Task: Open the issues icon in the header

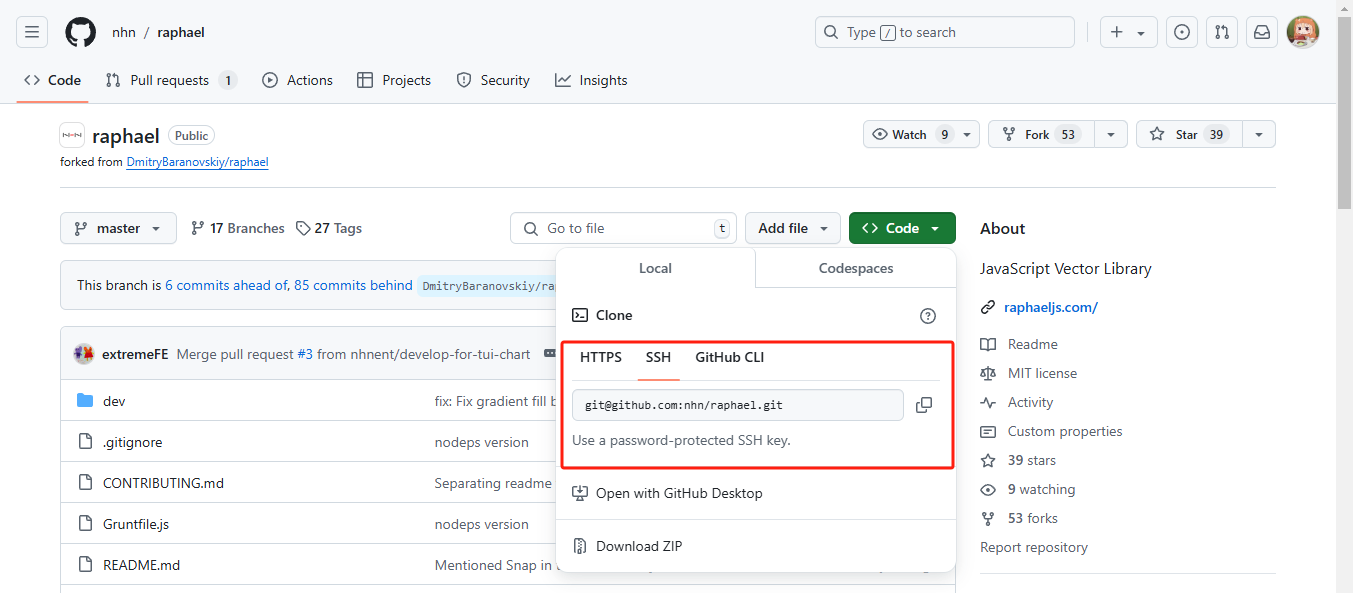Action: coord(1182,32)
